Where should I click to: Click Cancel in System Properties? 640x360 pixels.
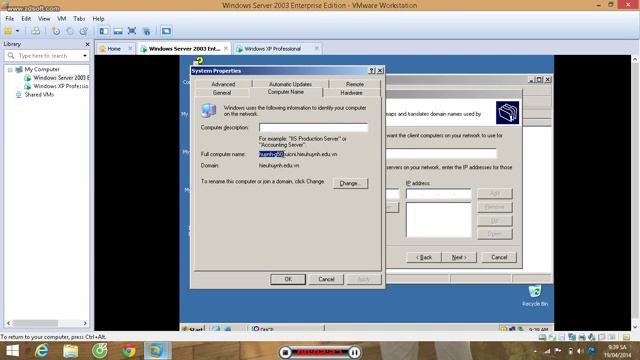click(326, 279)
